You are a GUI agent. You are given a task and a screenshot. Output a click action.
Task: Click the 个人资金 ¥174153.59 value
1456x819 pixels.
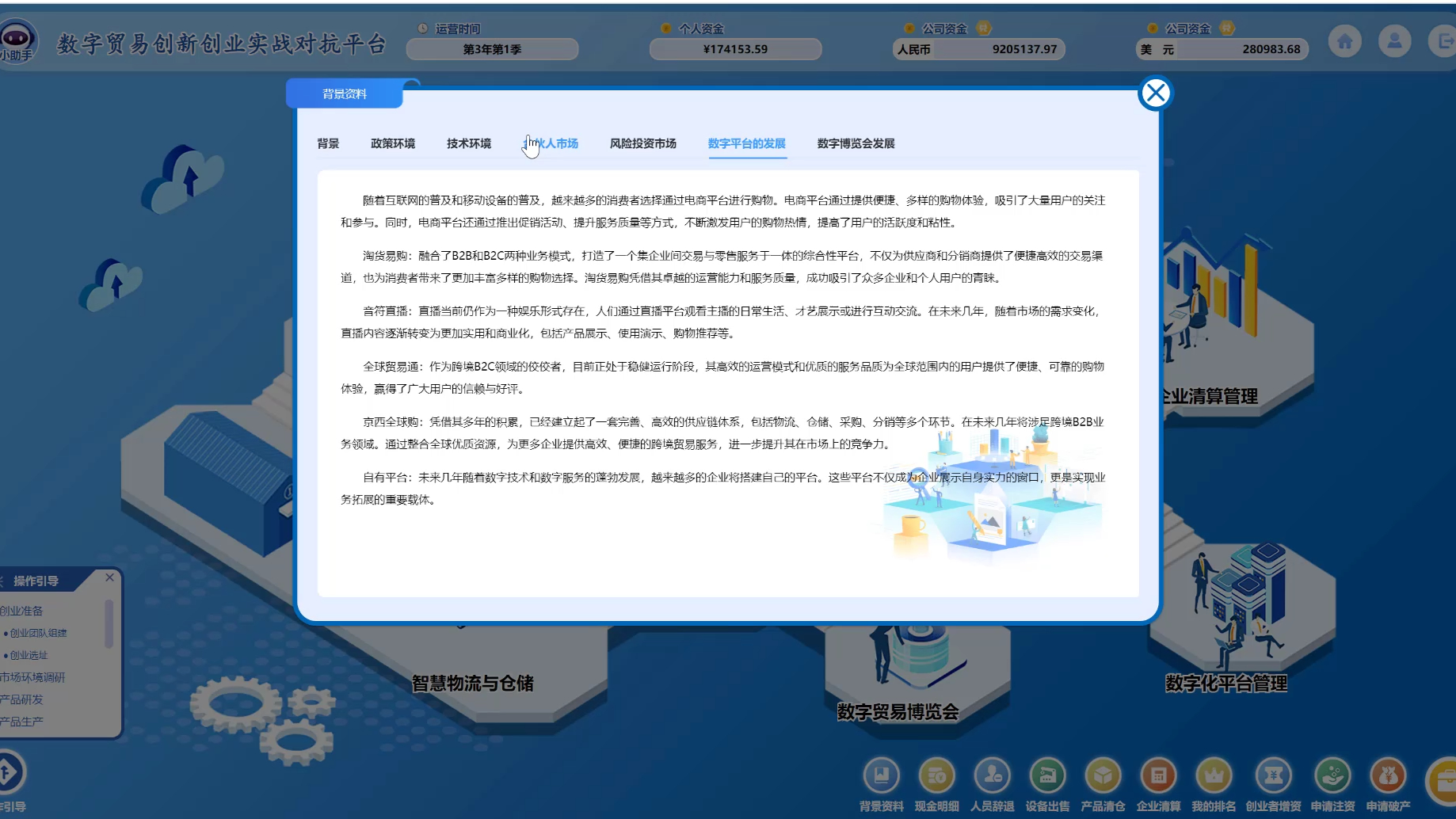pyautogui.click(x=735, y=49)
